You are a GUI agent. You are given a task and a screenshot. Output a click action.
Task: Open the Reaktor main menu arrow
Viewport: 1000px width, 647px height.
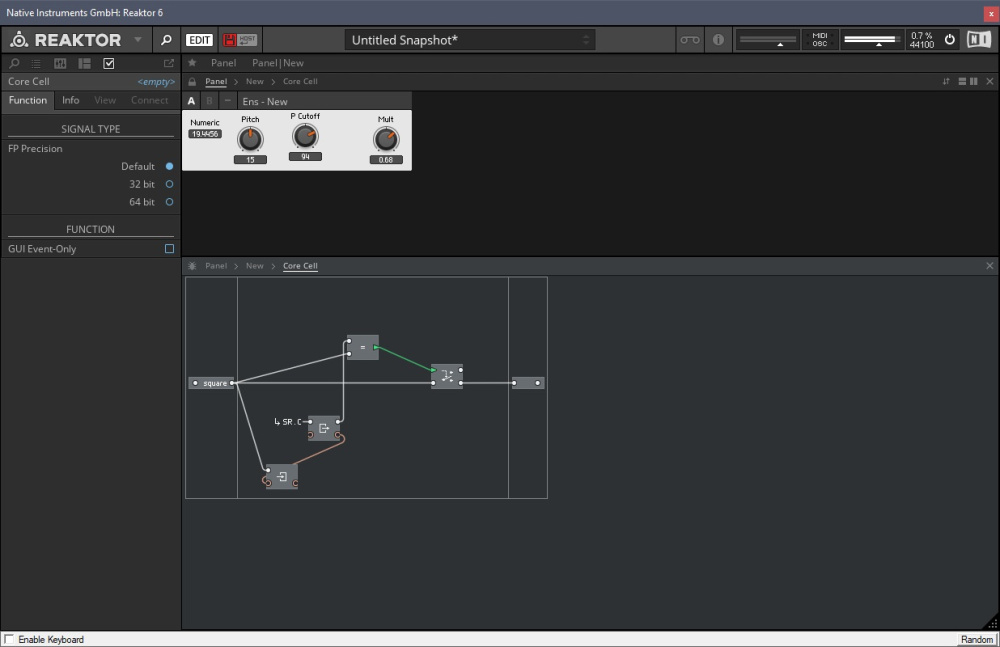(x=138, y=40)
